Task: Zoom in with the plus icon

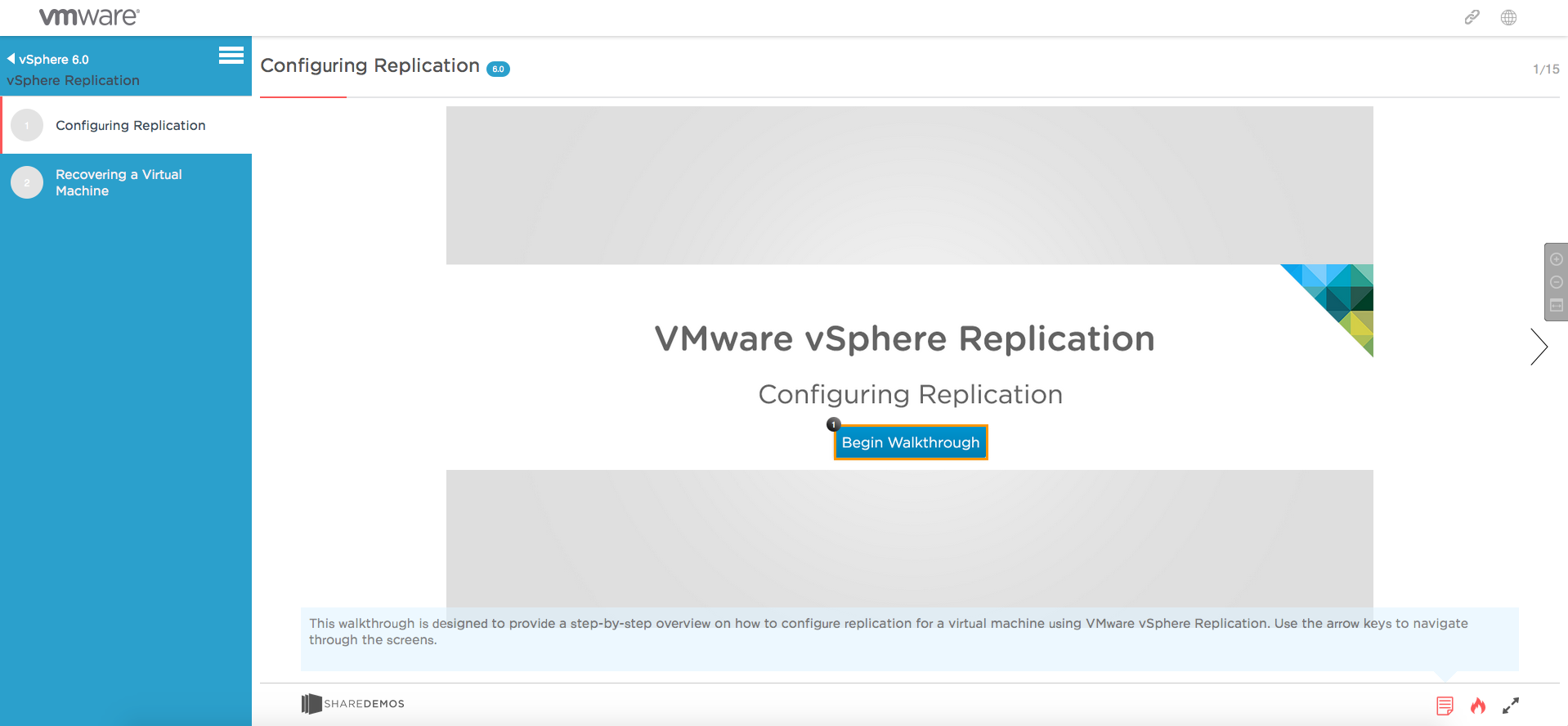Action: (x=1557, y=259)
